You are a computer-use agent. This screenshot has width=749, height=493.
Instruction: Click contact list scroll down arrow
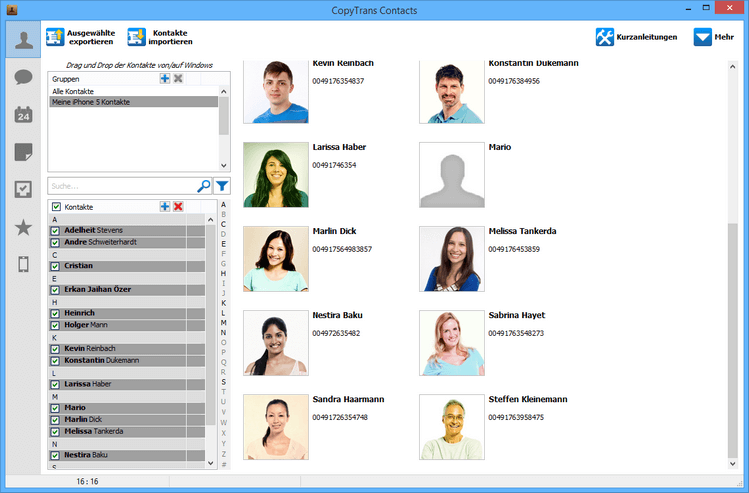211,463
